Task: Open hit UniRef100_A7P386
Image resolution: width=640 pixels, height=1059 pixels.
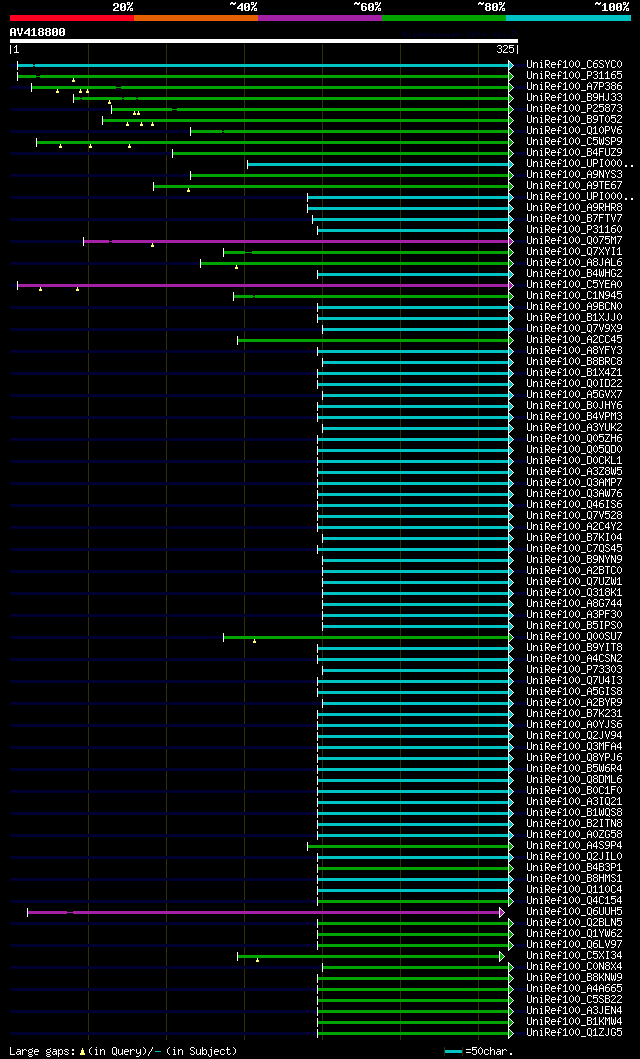Action: [575, 86]
